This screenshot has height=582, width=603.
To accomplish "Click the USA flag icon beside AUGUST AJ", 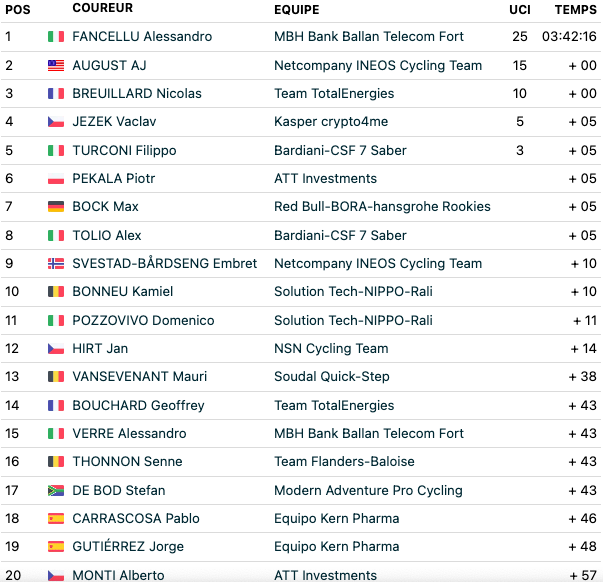I will pyautogui.click(x=56, y=65).
